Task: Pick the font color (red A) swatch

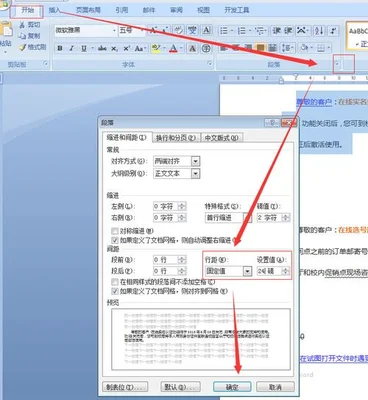Action: click(173, 49)
